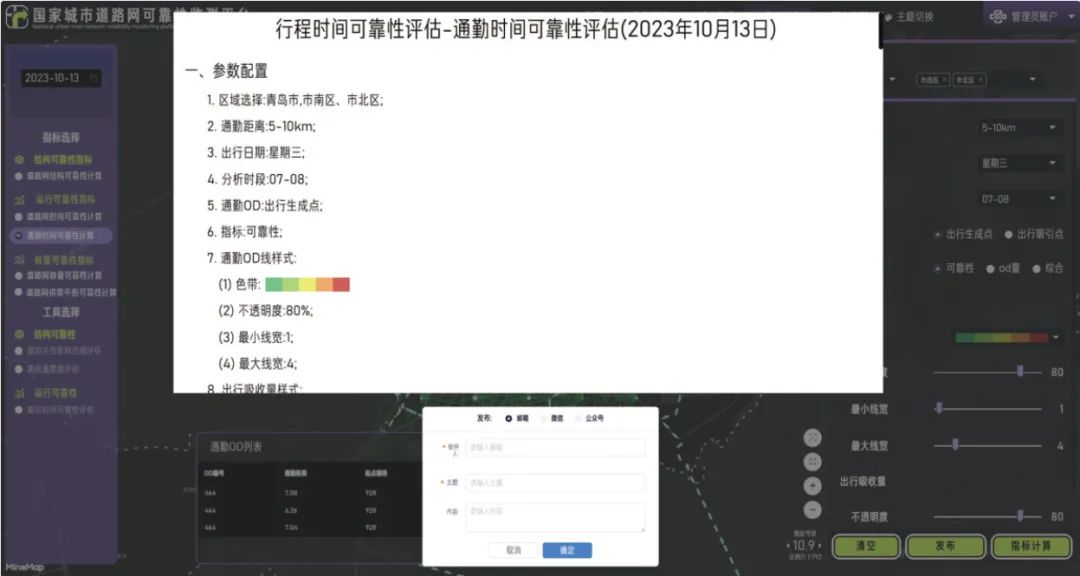Click table cell with value 7.08
The width and height of the screenshot is (1080, 576).
click(x=291, y=493)
